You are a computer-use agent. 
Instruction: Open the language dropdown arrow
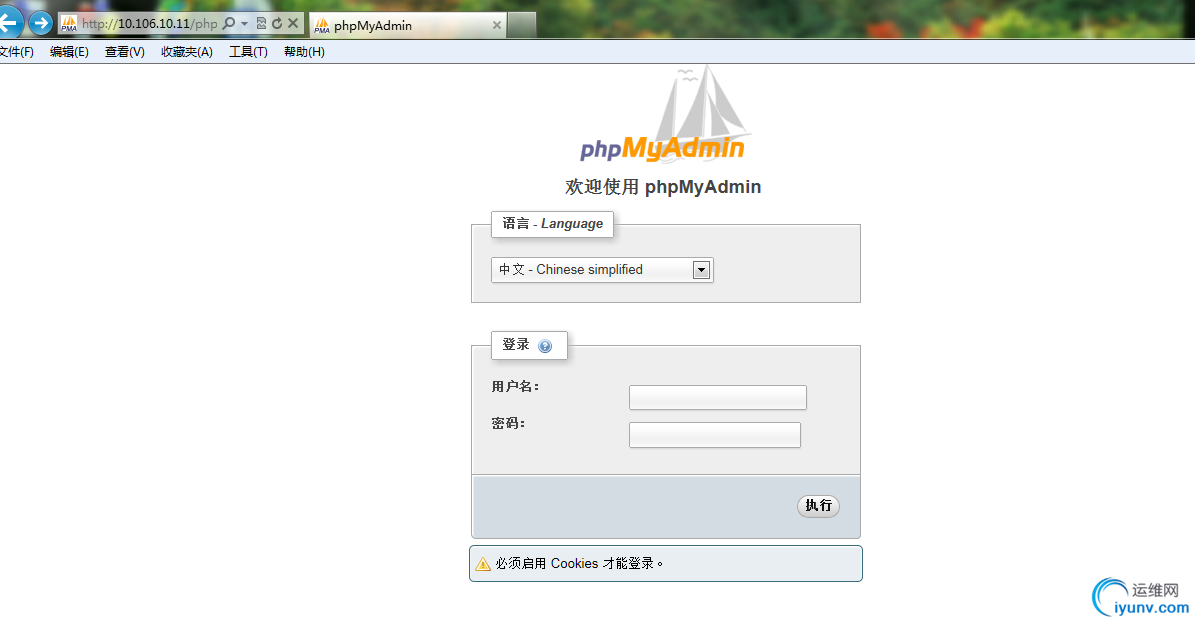click(x=701, y=270)
